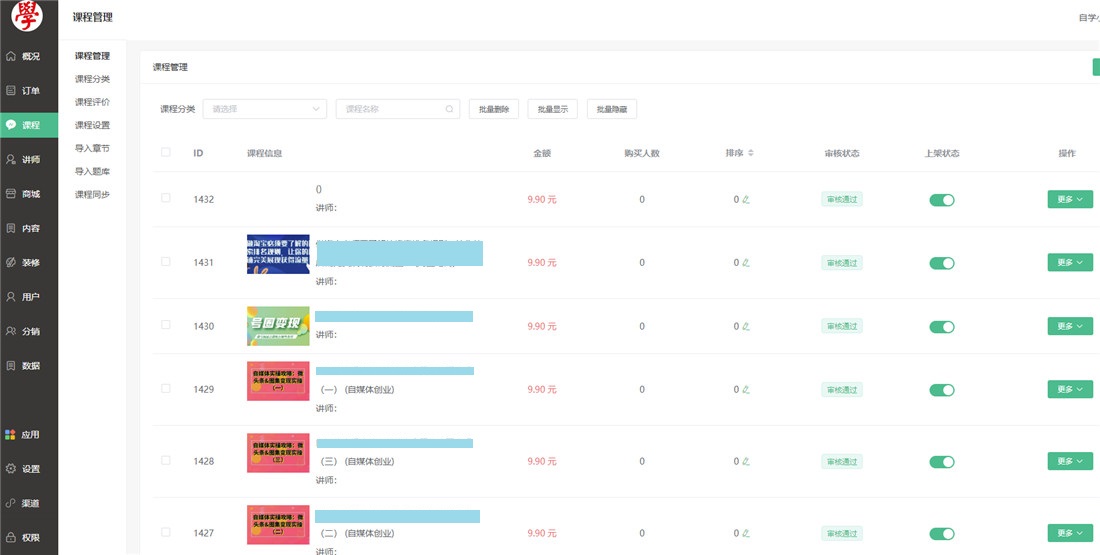Go to 商城 mall sidebar icon
Image resolution: width=1100 pixels, height=555 pixels.
(x=11, y=193)
